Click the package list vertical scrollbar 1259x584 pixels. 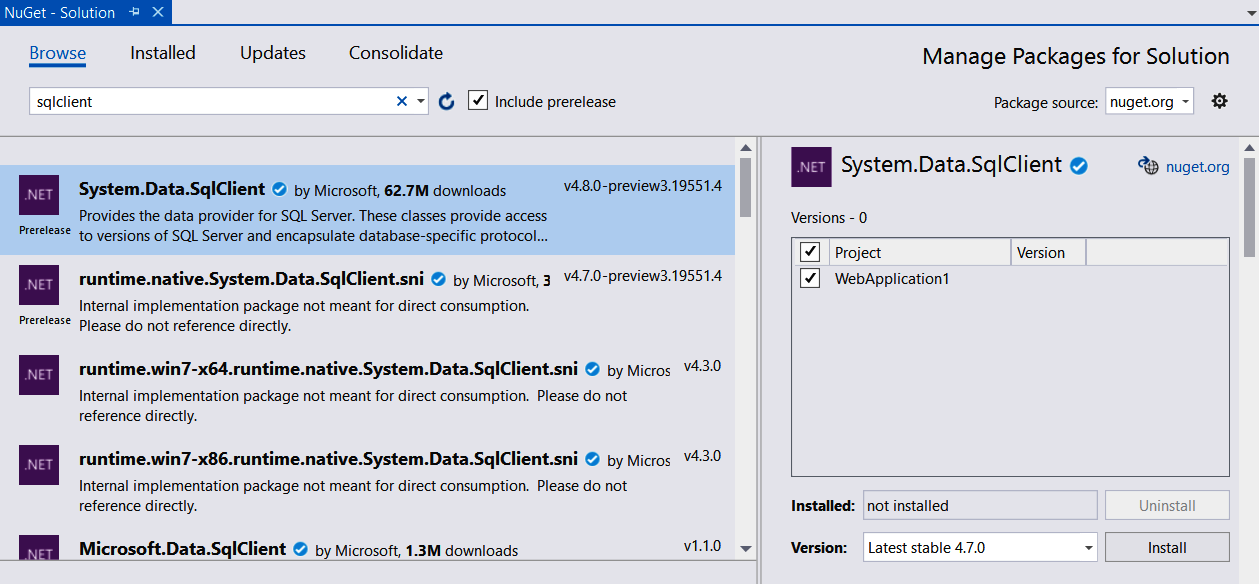pyautogui.click(x=745, y=350)
